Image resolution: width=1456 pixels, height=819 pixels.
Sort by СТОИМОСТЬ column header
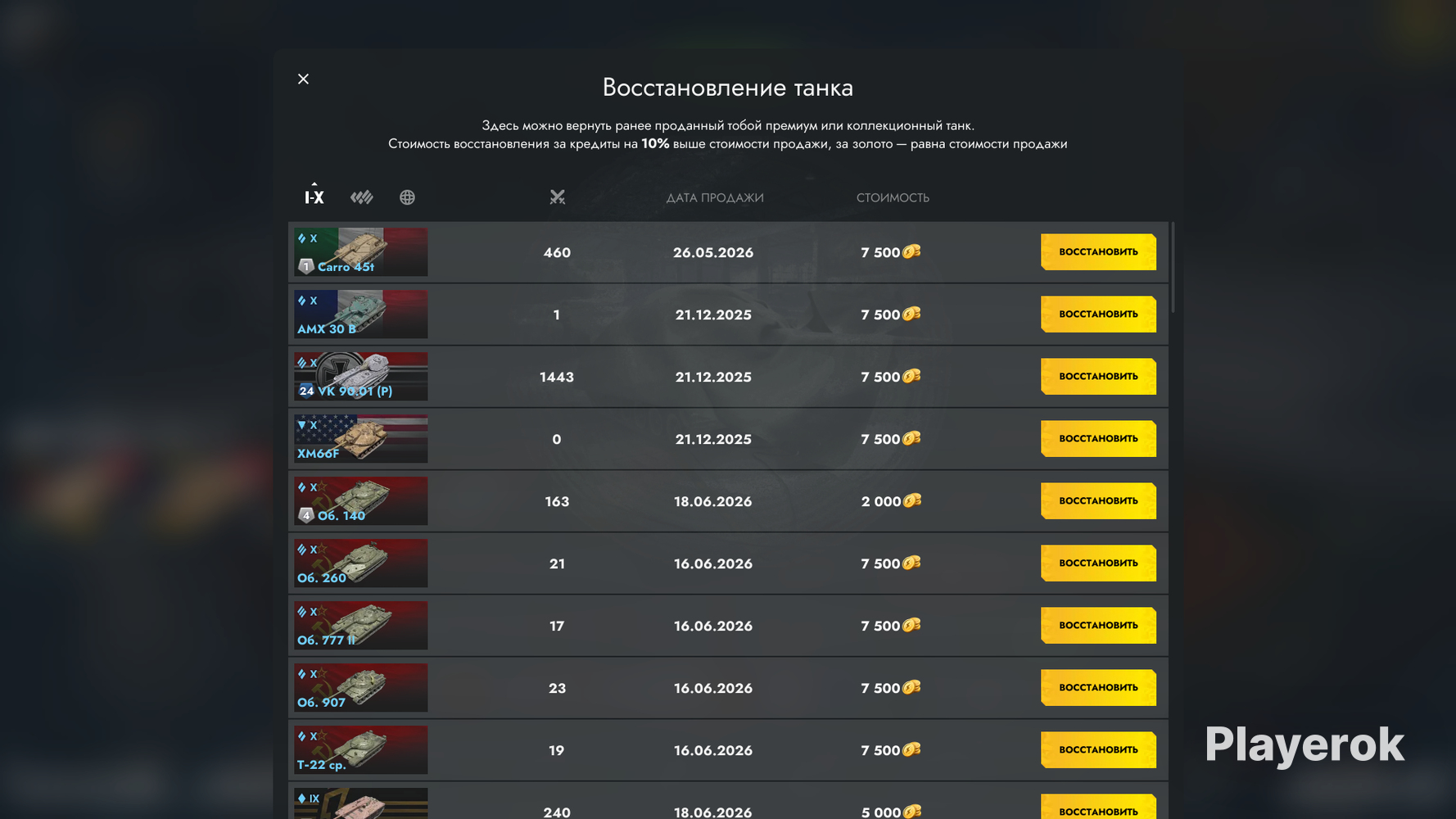[893, 197]
